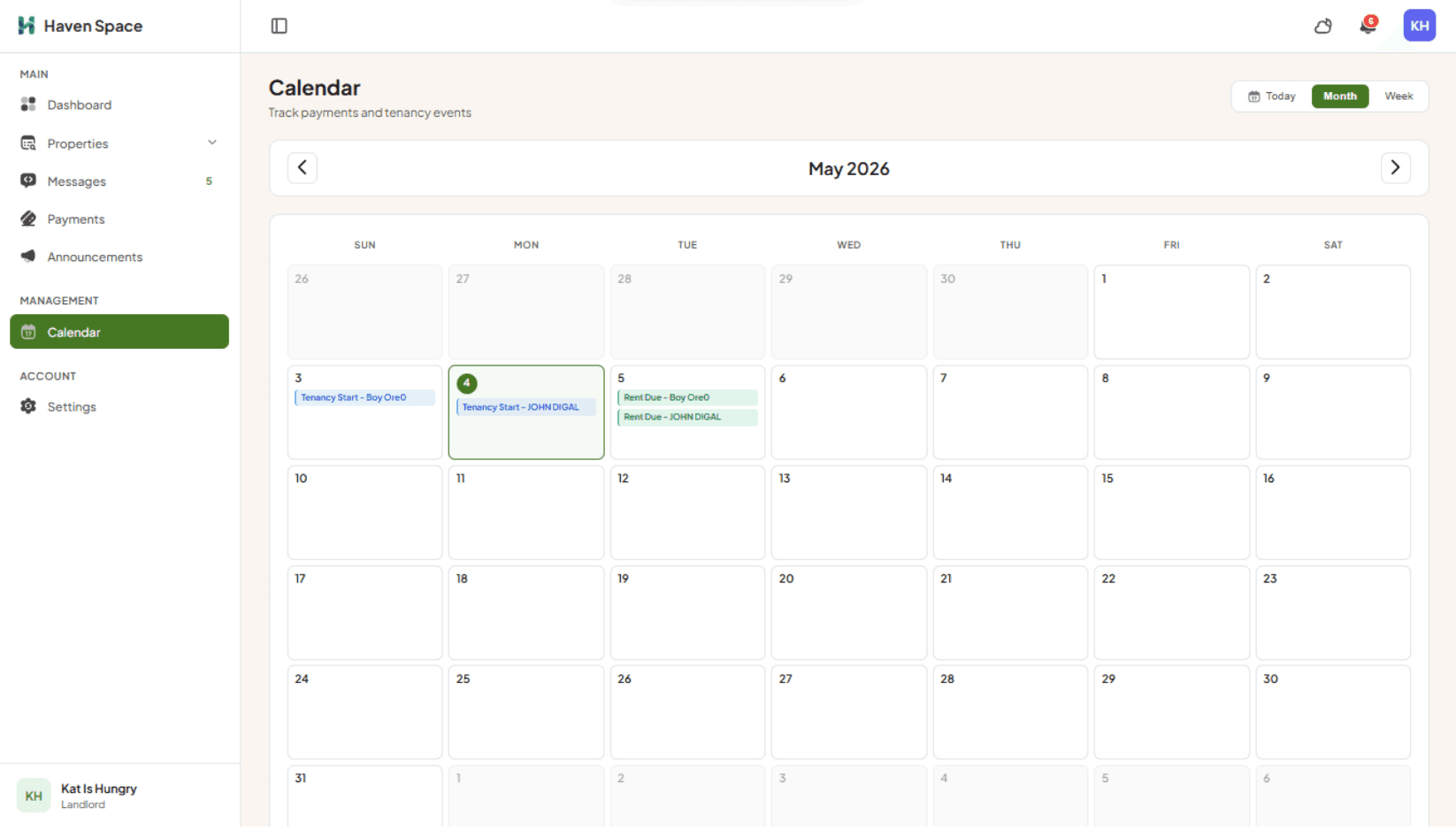Image resolution: width=1456 pixels, height=830 pixels.
Task: Select May 31 calendar cell
Action: (364, 796)
